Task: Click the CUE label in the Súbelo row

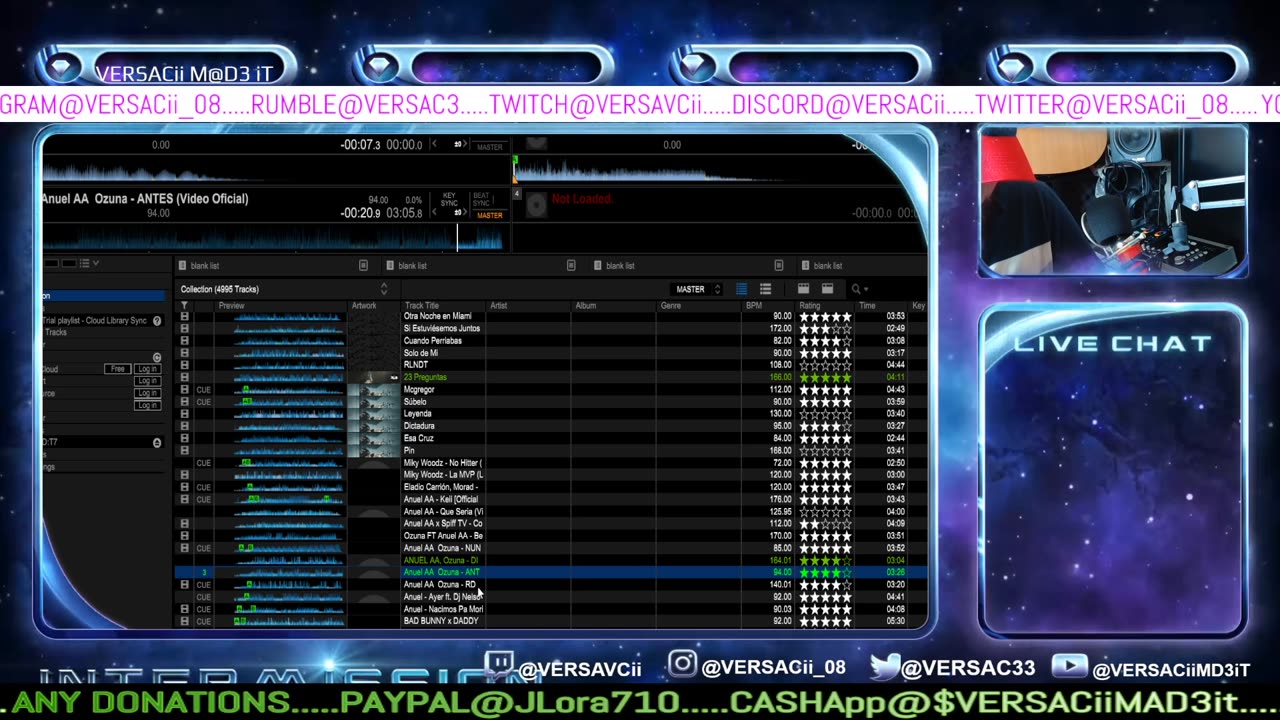Action: 204,402
